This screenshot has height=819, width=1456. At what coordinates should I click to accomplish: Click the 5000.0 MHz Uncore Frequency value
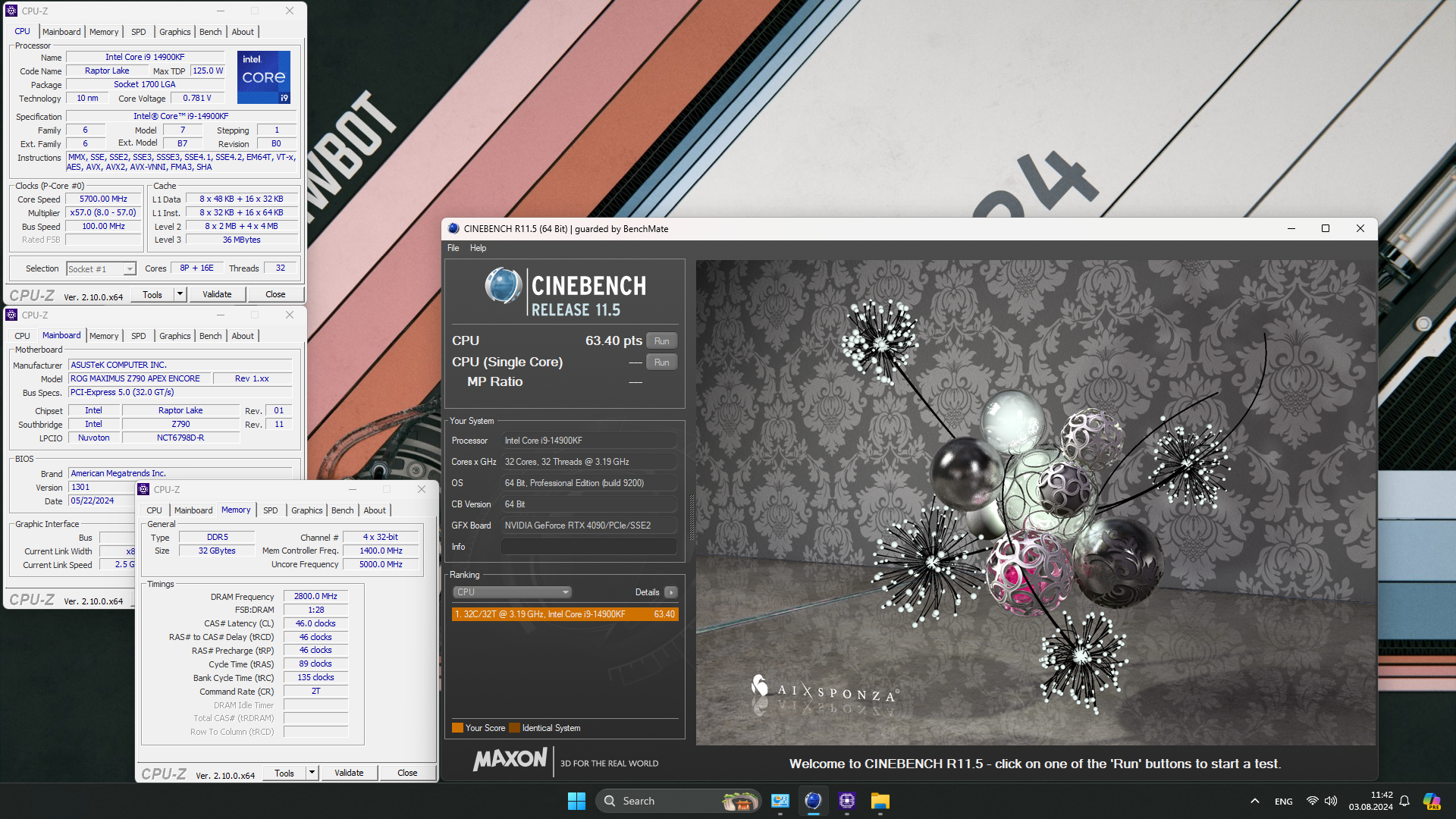click(x=381, y=564)
